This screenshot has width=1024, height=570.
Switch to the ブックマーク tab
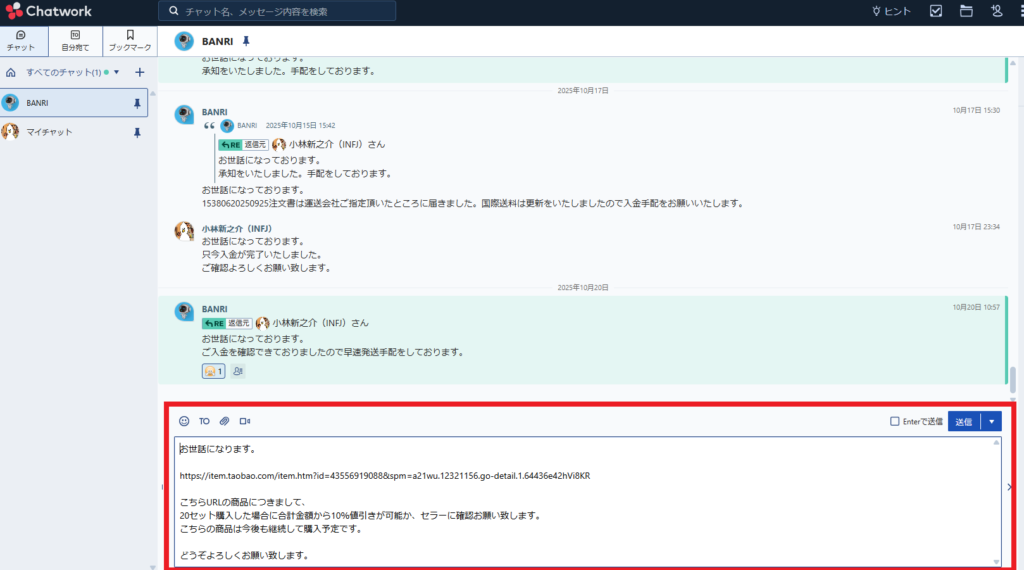129,40
